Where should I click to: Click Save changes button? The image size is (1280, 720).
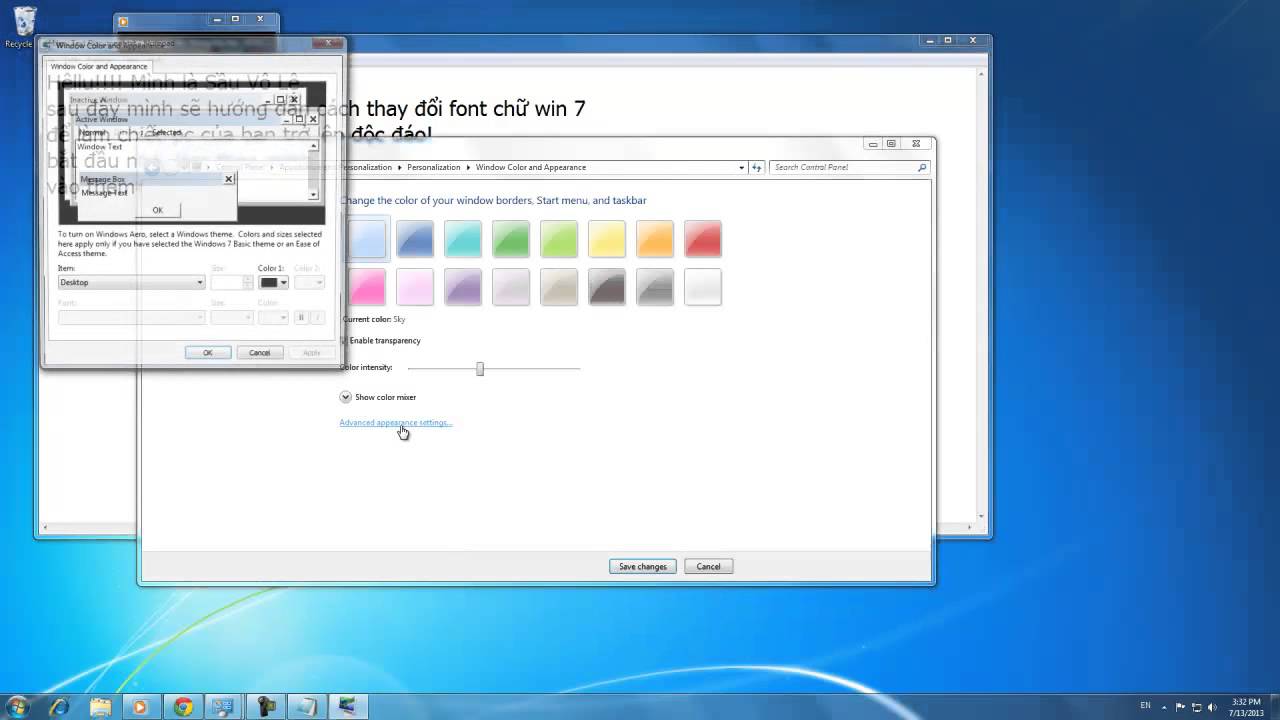(643, 566)
